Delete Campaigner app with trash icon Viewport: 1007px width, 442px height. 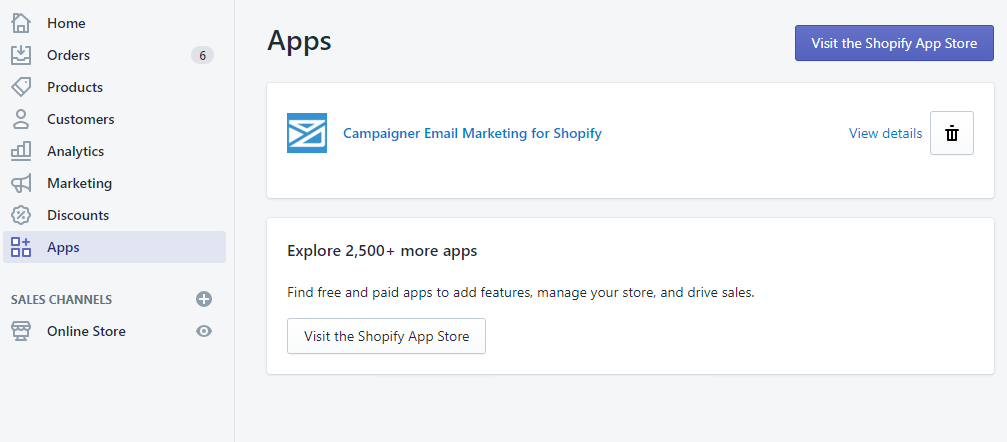[951, 133]
